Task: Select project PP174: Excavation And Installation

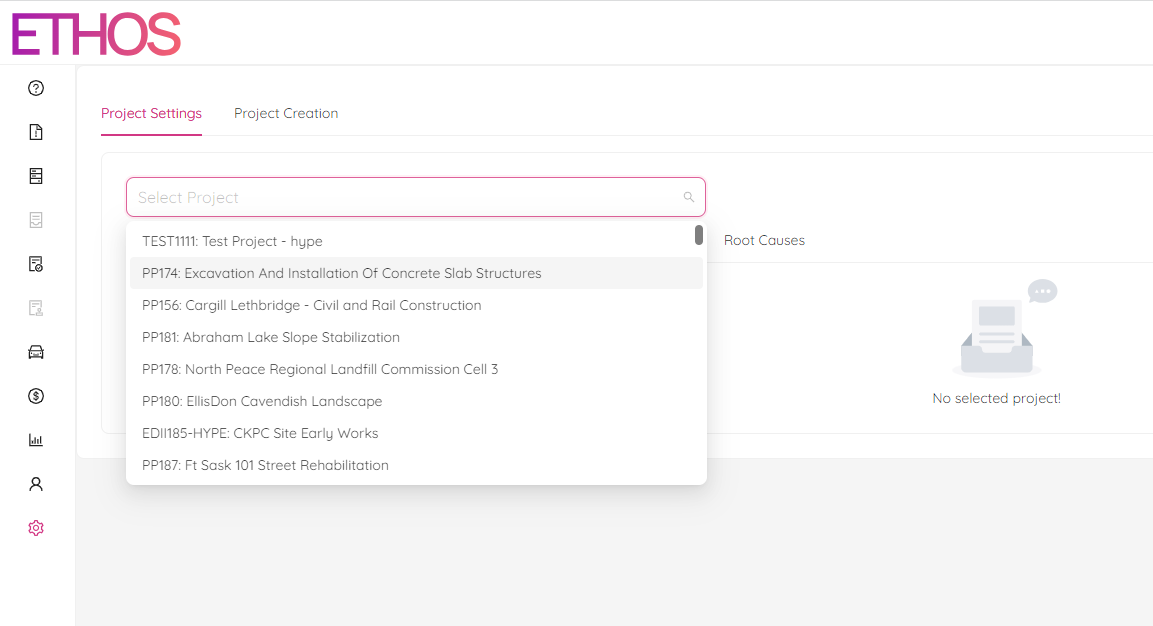Action: click(341, 273)
